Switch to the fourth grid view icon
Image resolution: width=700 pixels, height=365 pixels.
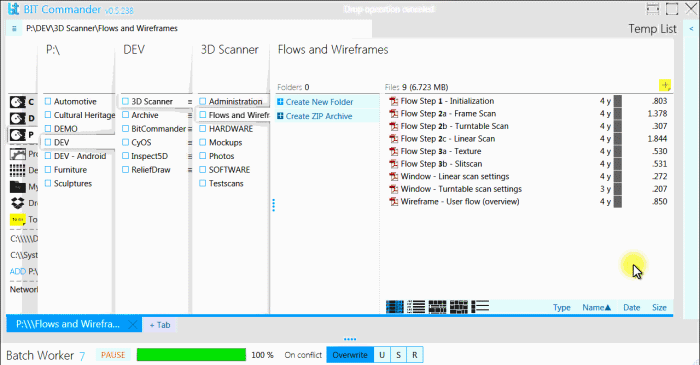(x=458, y=307)
